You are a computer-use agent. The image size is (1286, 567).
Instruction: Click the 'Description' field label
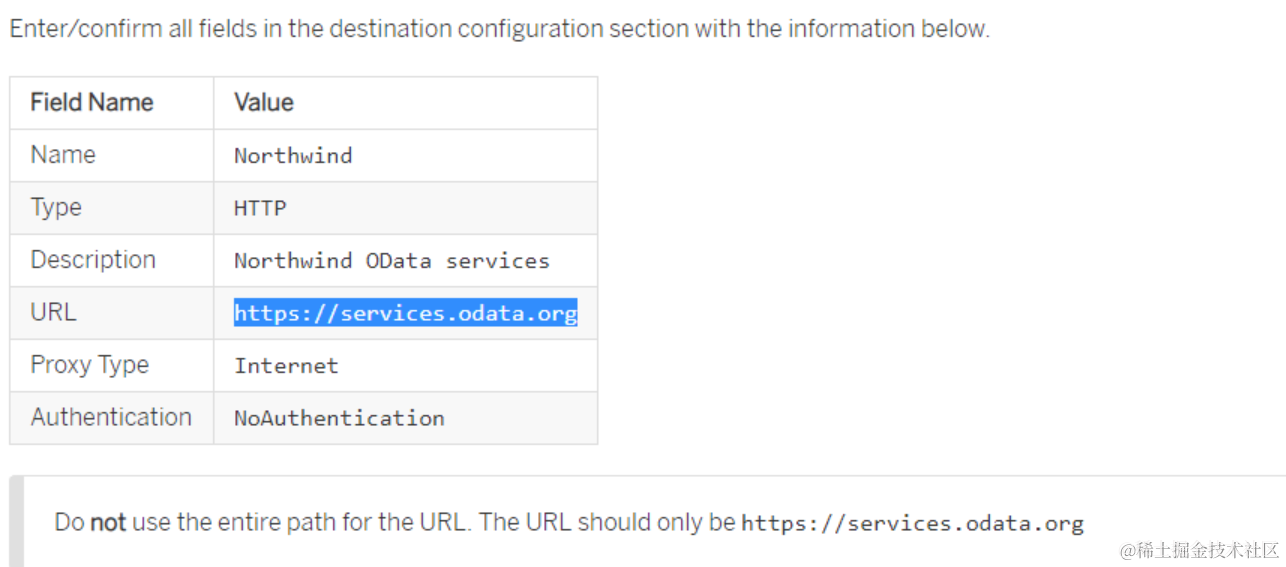pyautogui.click(x=93, y=260)
